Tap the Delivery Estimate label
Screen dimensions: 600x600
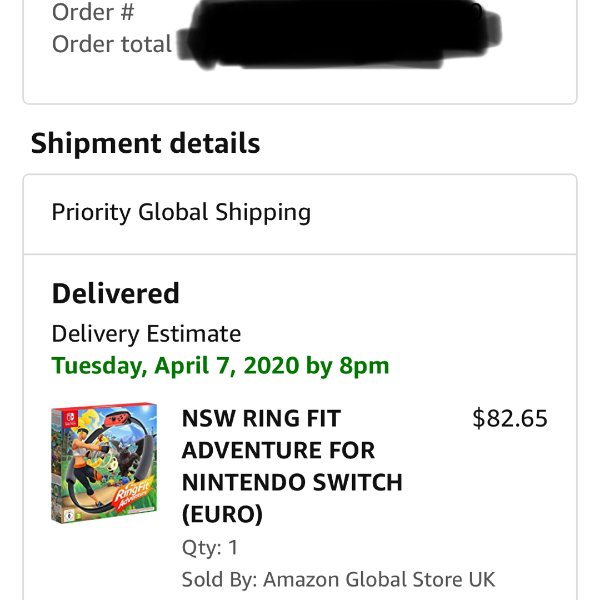[146, 334]
